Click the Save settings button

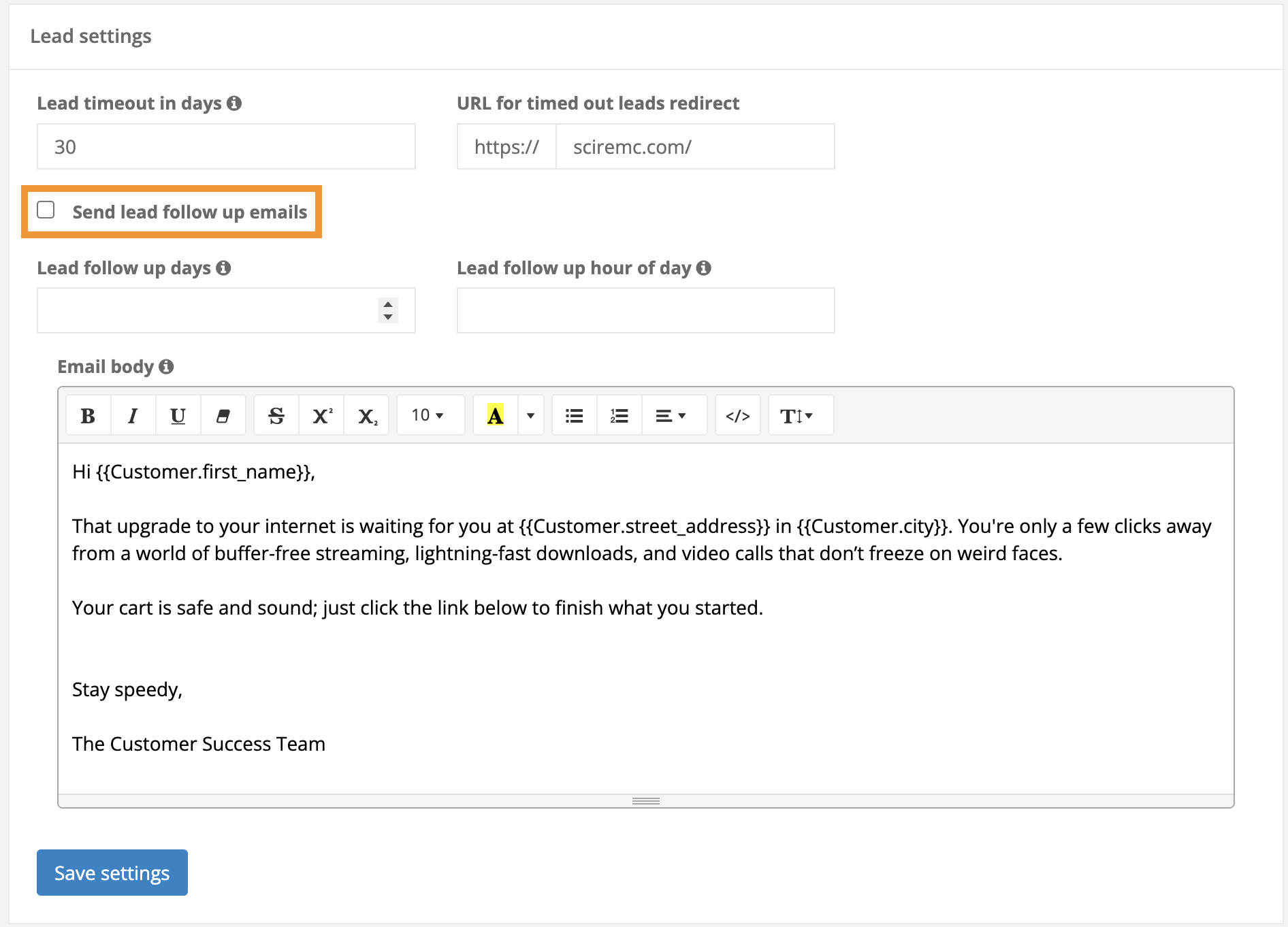coord(112,873)
